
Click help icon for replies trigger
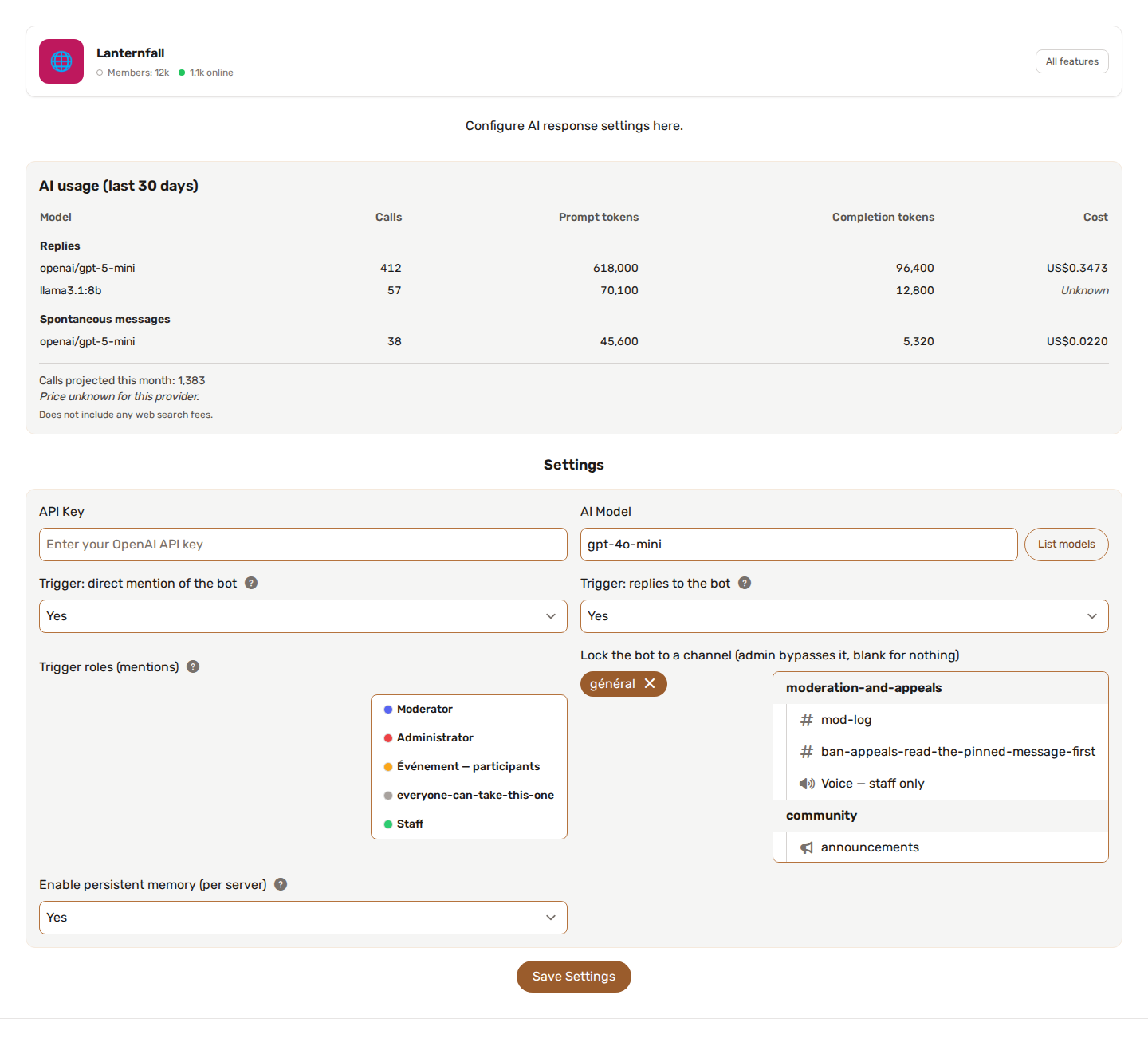pos(745,583)
